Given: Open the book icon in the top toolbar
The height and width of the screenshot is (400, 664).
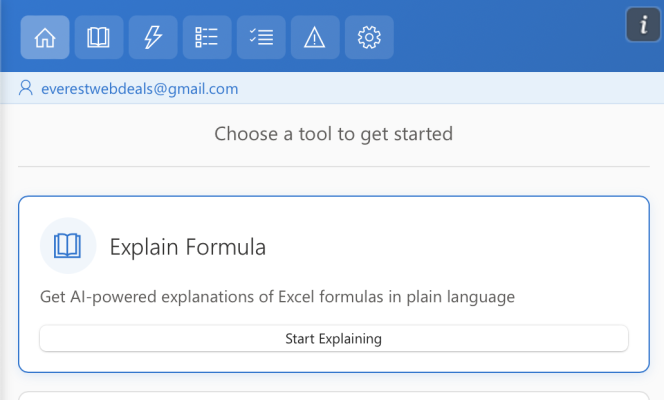Looking at the screenshot, I should coord(99,38).
